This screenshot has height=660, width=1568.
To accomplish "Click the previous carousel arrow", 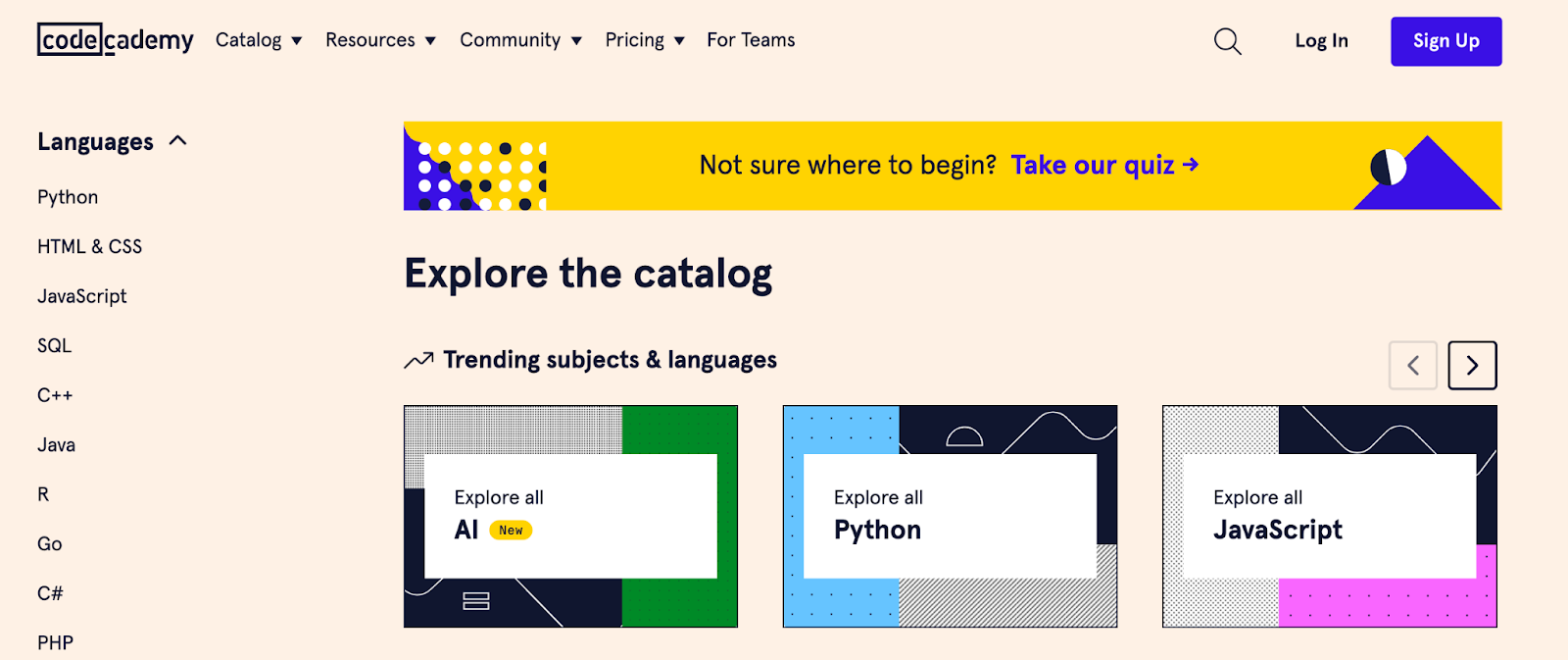I will click(x=1412, y=366).
